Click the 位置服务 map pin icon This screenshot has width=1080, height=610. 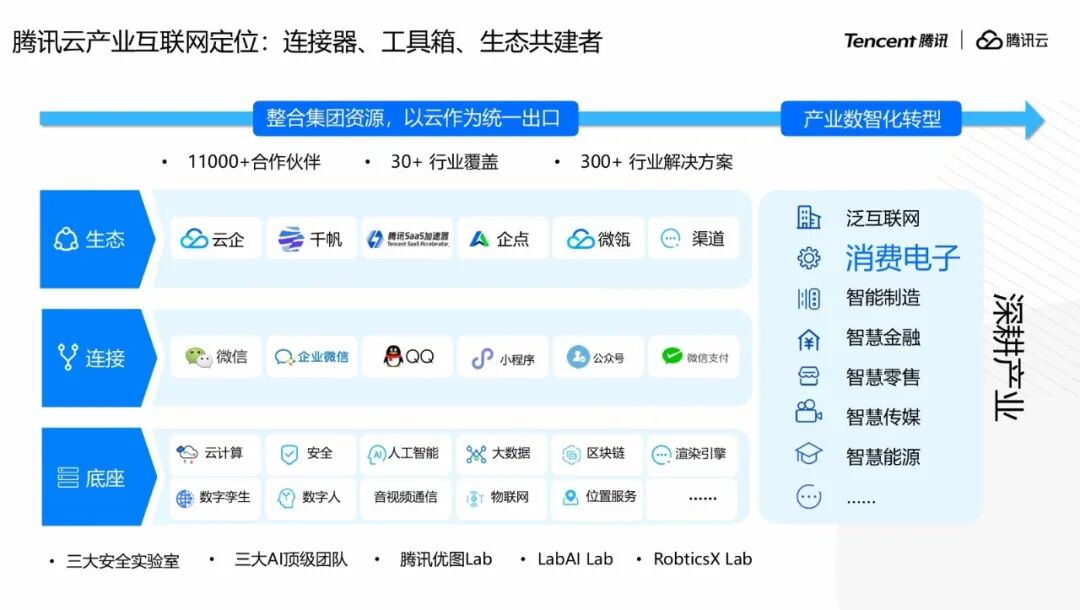pos(570,497)
